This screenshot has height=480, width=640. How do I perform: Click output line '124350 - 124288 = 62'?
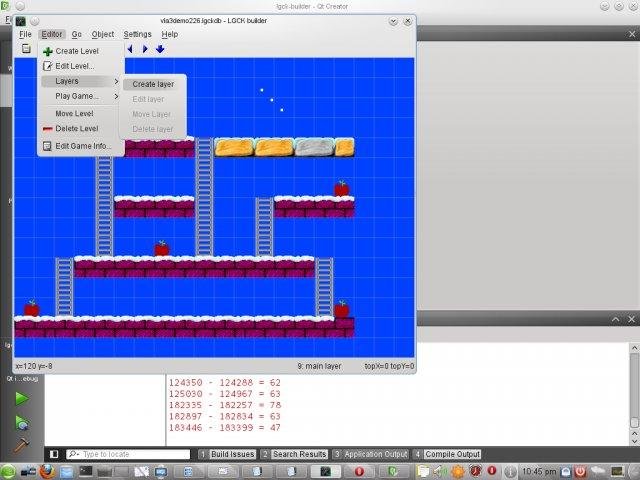pyautogui.click(x=224, y=382)
